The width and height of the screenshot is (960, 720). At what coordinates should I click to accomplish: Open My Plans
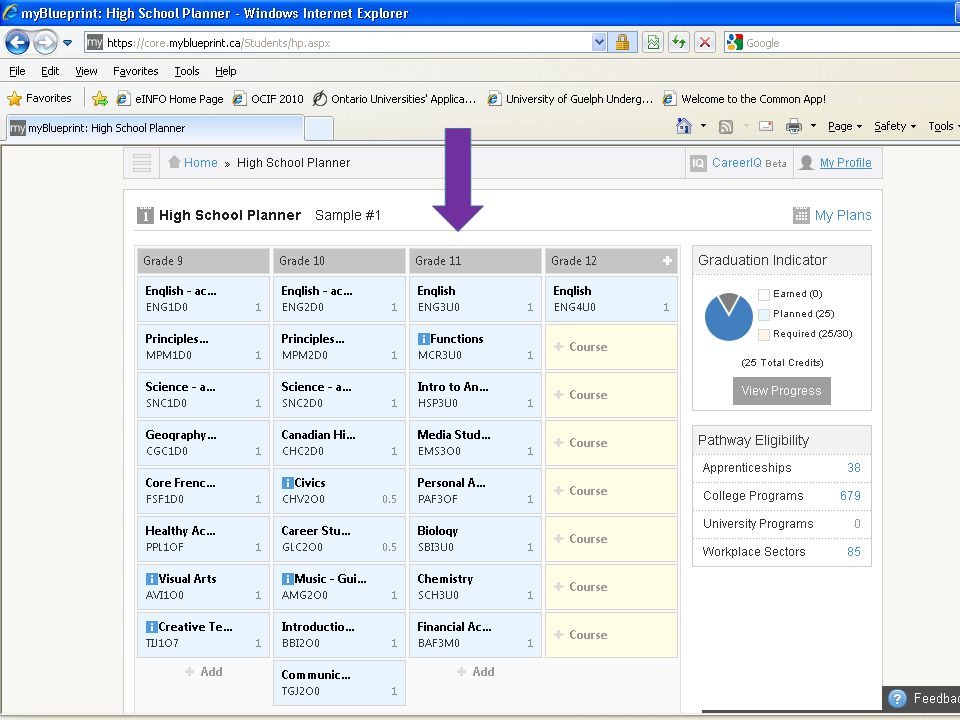point(832,216)
